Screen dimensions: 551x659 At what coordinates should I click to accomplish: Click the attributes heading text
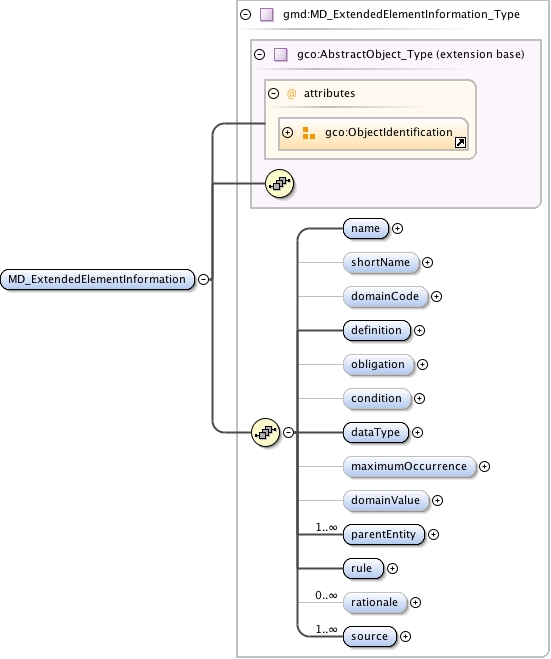point(330,93)
